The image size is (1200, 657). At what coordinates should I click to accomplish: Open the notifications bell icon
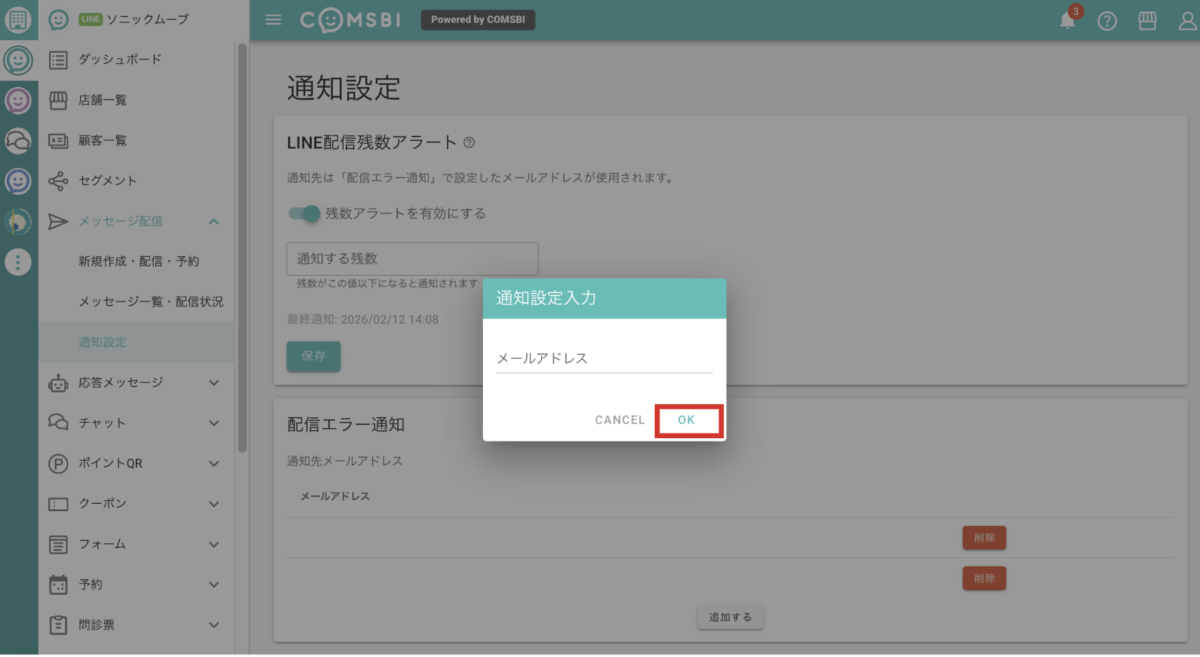pos(1068,21)
